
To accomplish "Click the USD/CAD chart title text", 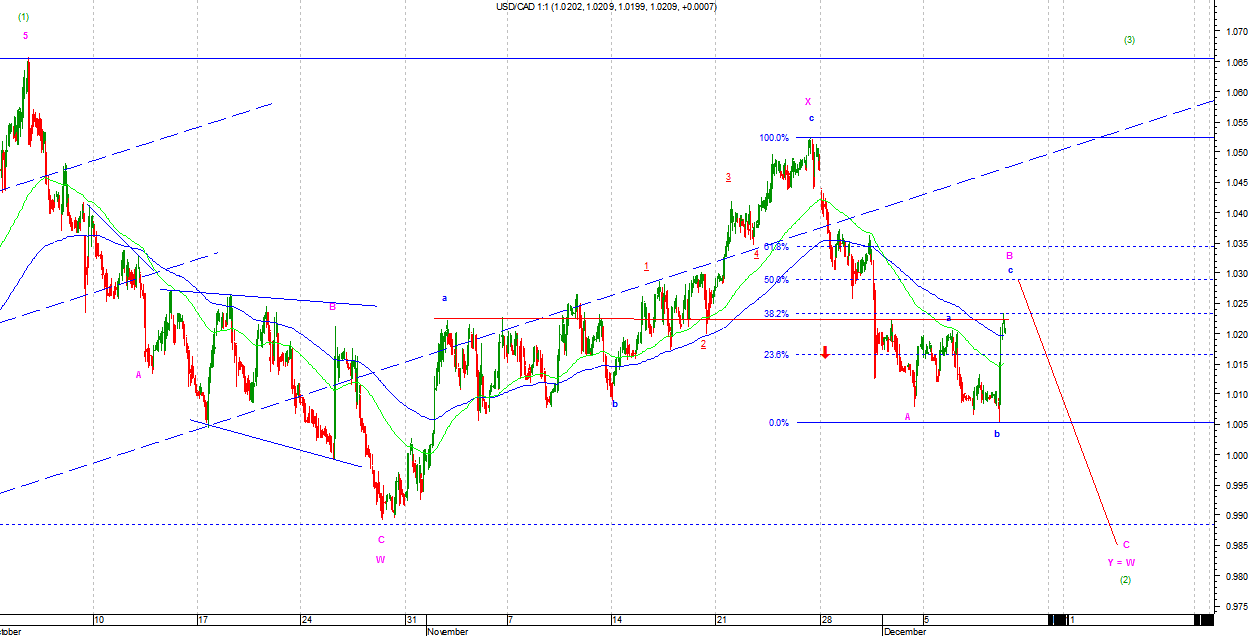I will (x=605, y=7).
